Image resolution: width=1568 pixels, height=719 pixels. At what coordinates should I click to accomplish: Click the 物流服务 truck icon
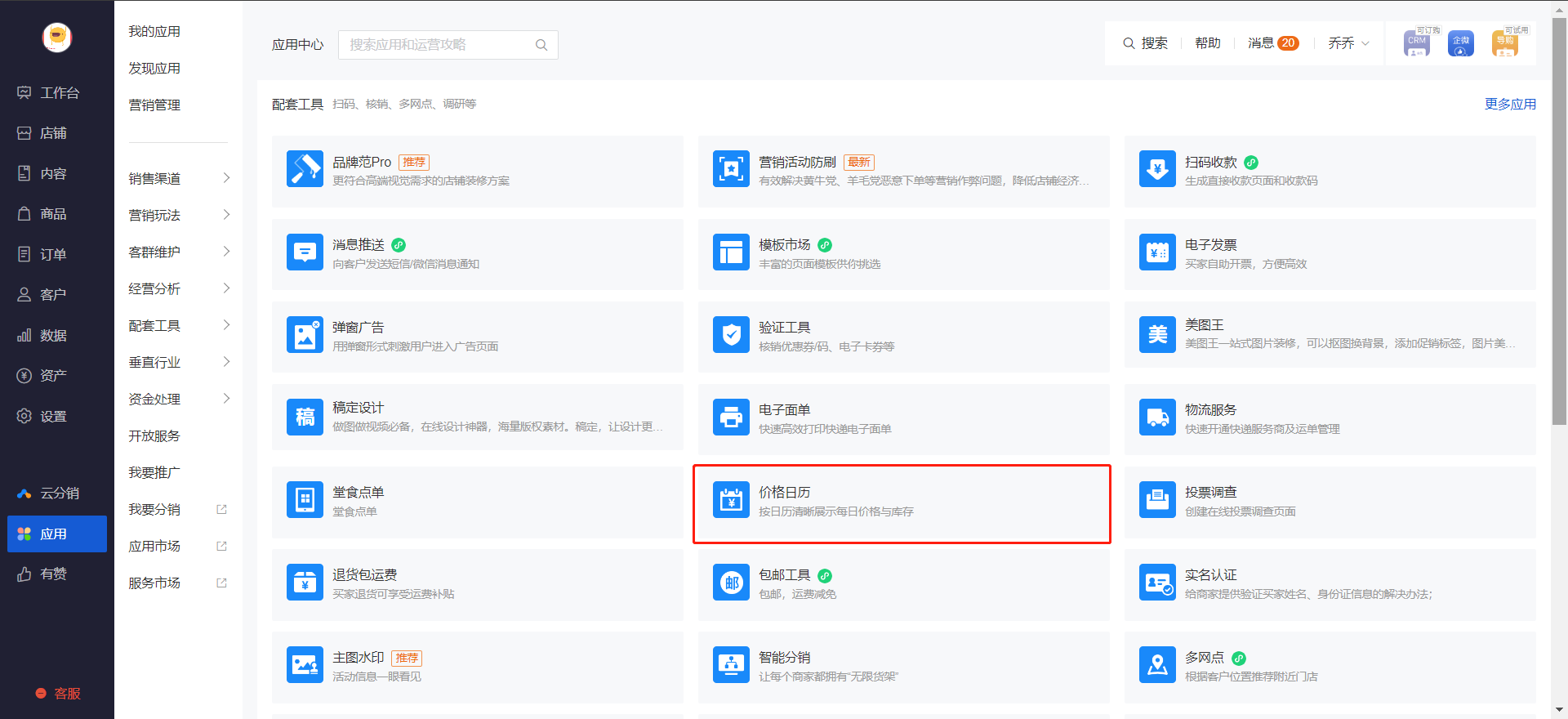pyautogui.click(x=1157, y=417)
